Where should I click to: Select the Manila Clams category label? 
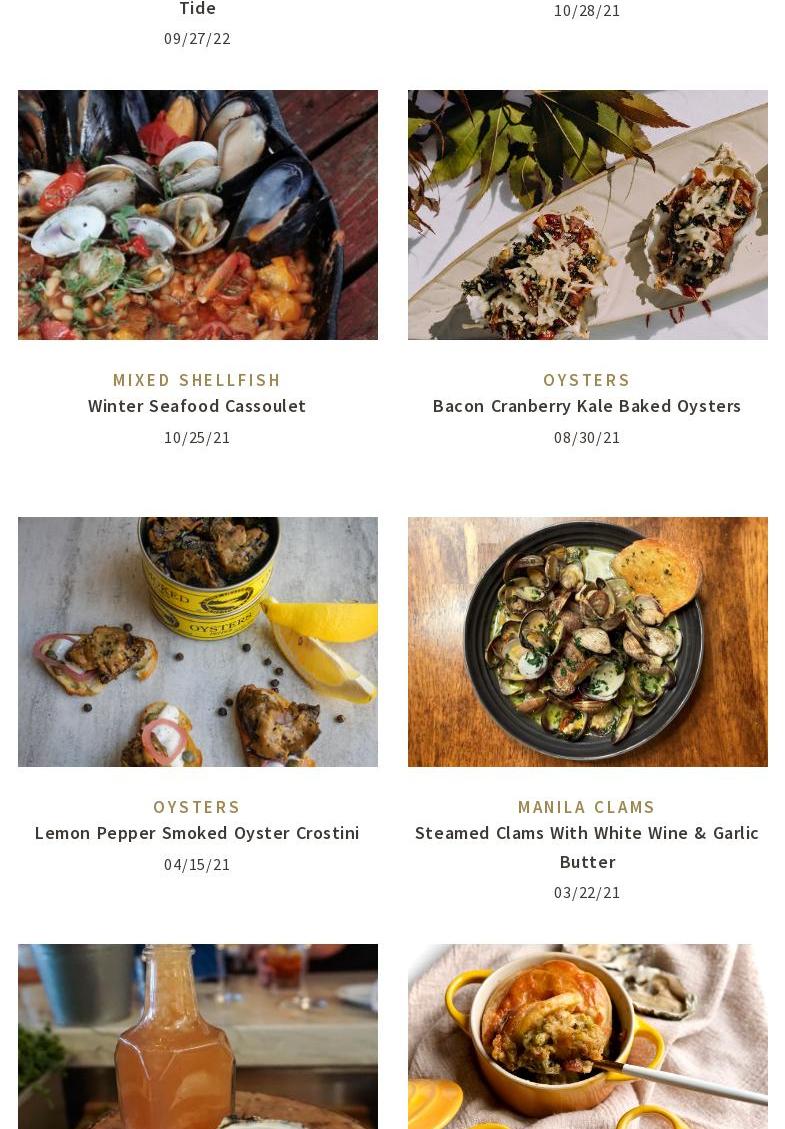click(587, 807)
